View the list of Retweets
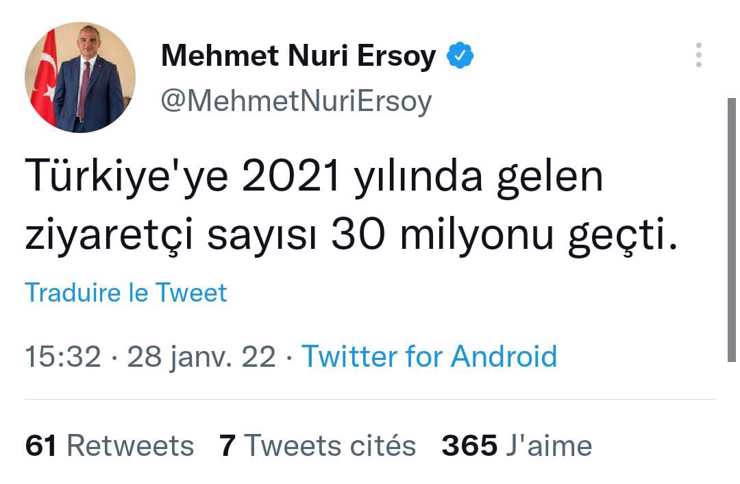Viewport: 740px width, 484px height. click(x=130, y=445)
